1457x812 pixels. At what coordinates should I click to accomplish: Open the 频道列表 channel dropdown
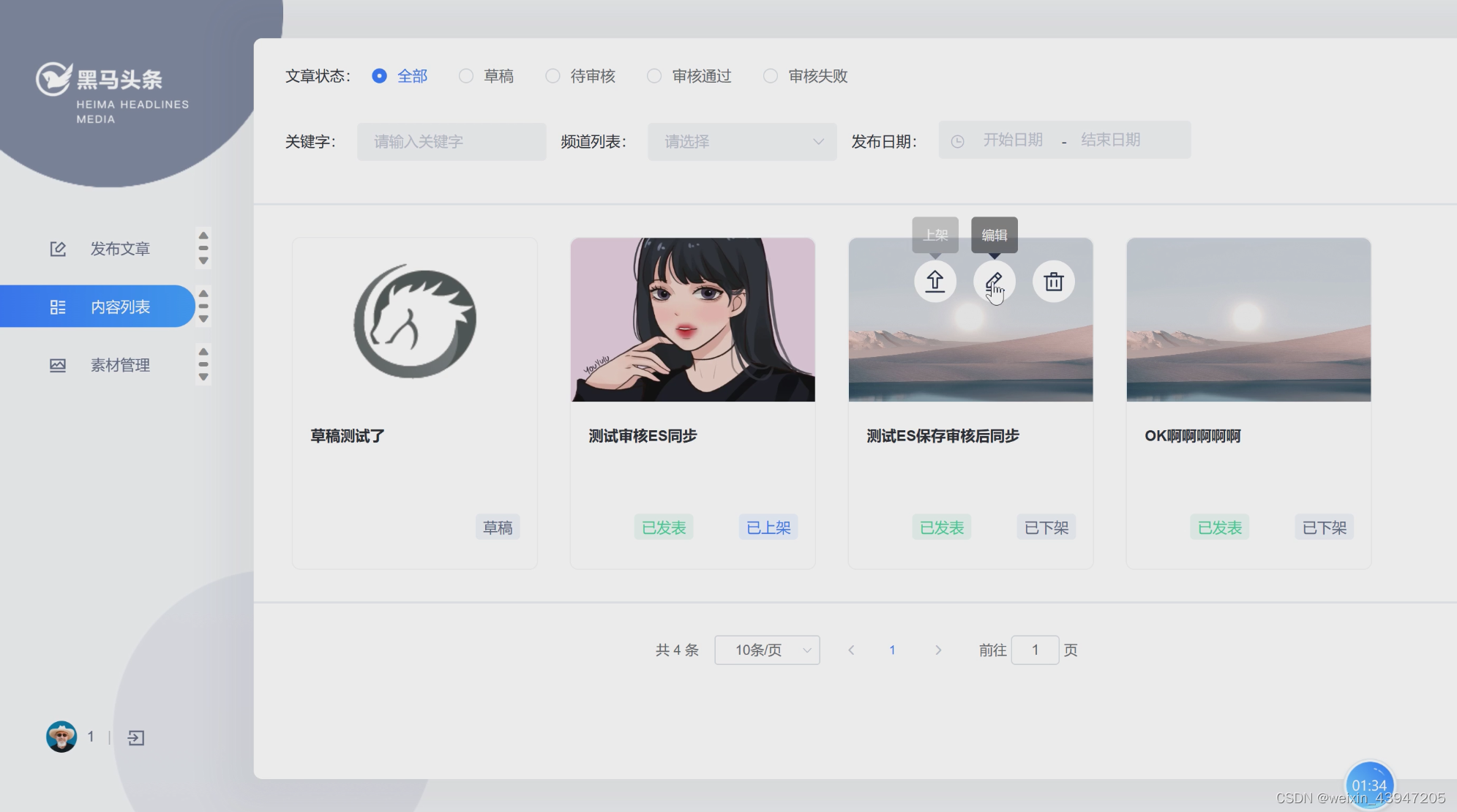click(741, 142)
